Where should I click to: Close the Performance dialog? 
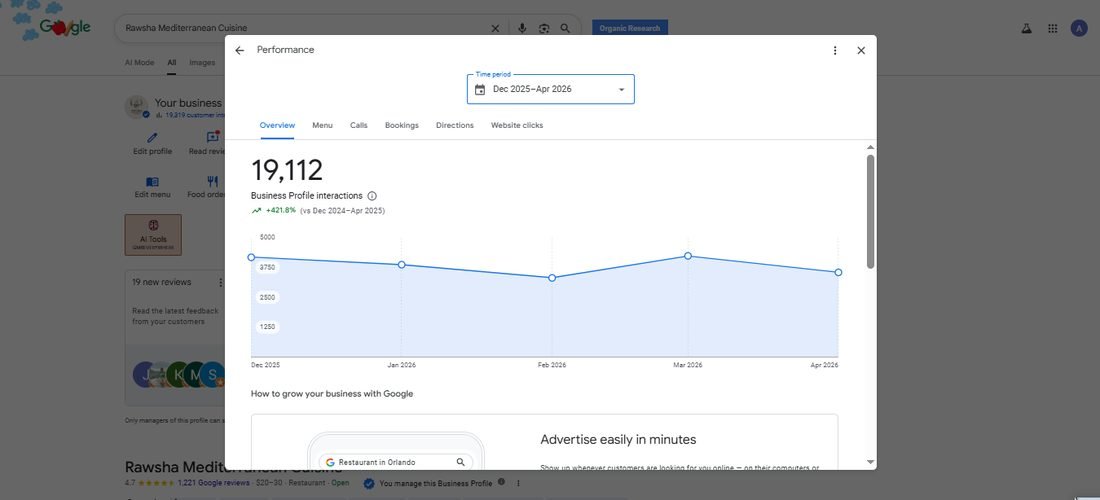pos(861,50)
